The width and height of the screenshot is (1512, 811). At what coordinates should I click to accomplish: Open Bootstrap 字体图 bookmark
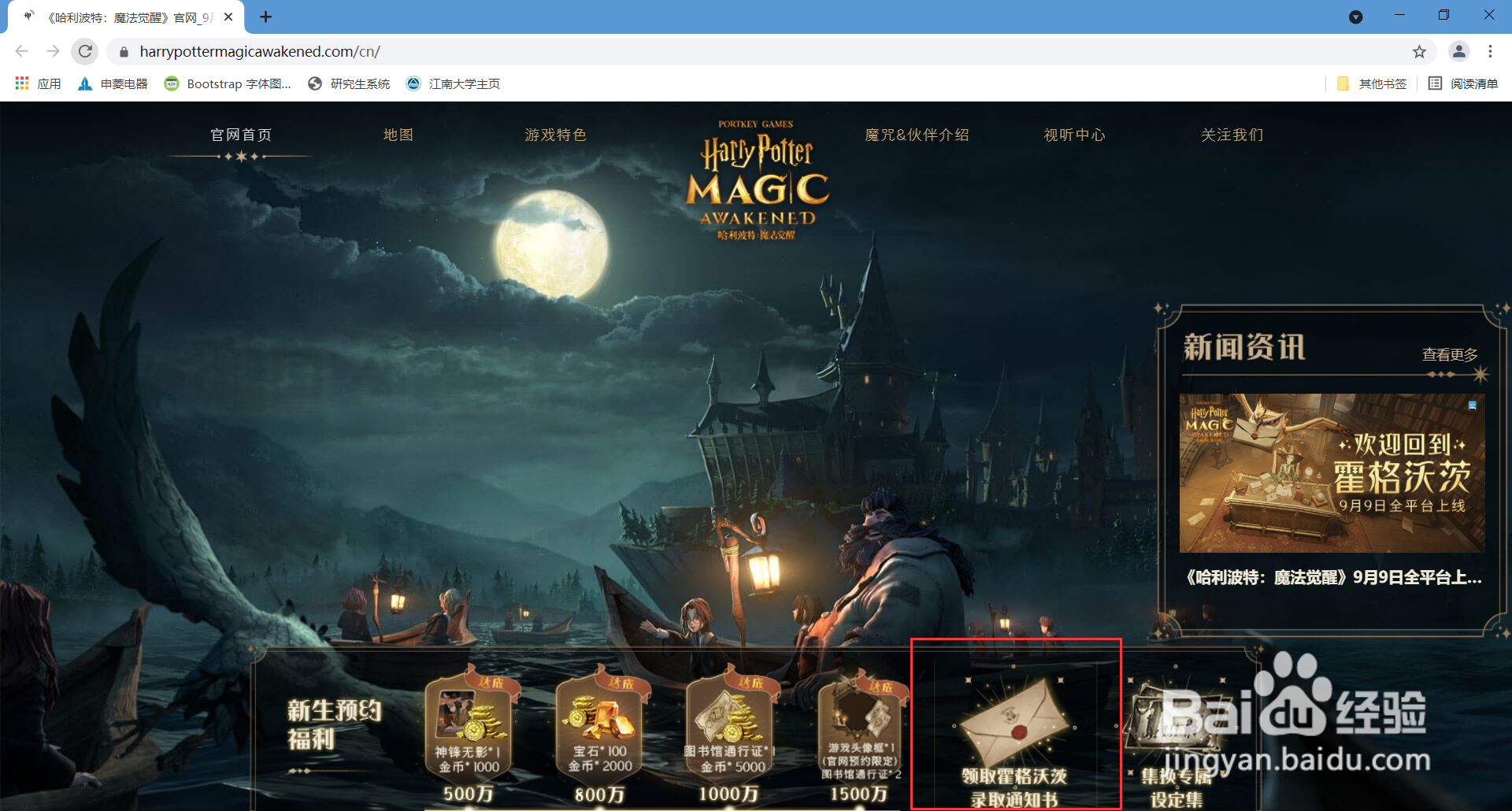[228, 83]
